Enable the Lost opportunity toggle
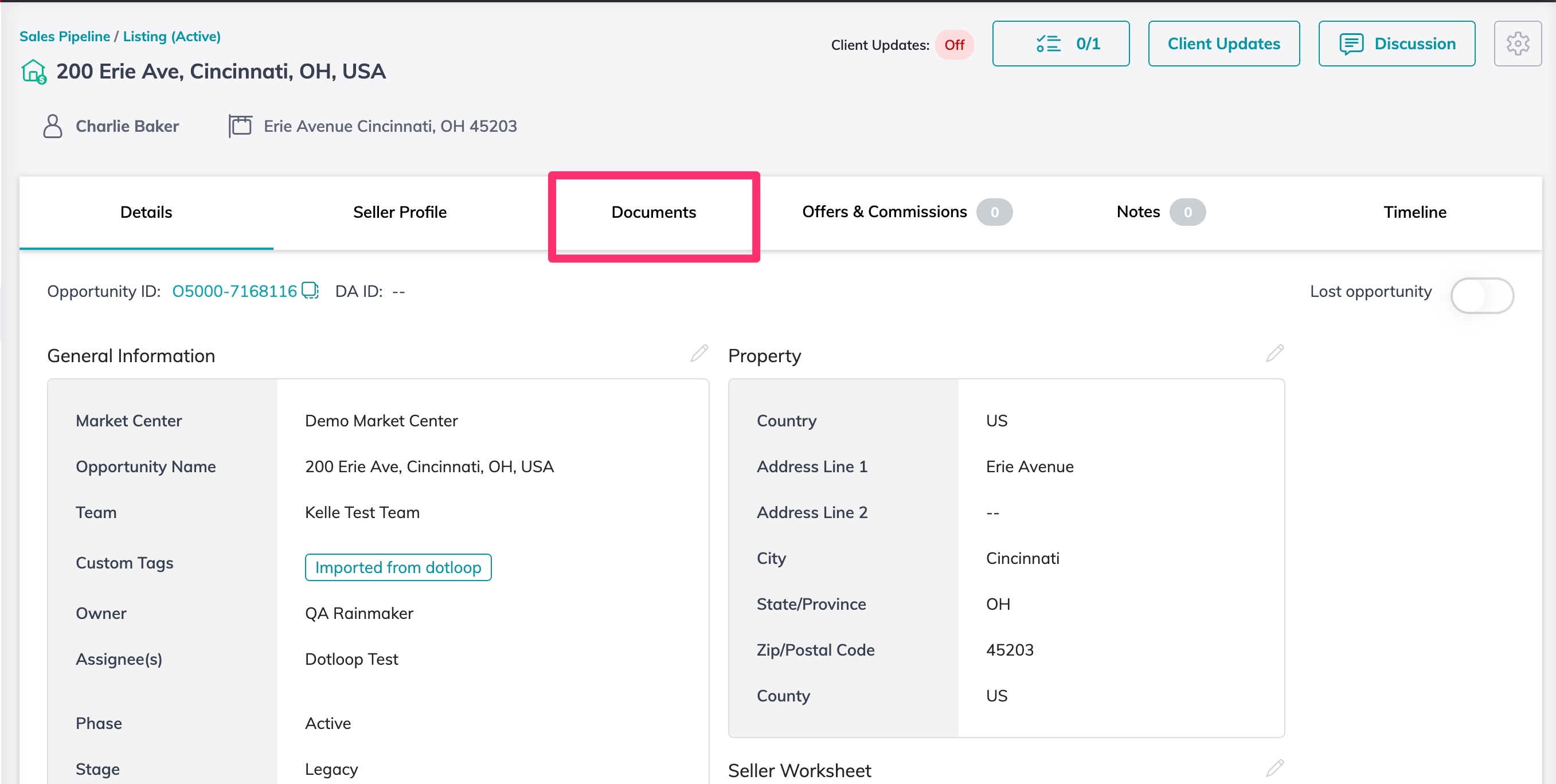 point(1481,295)
